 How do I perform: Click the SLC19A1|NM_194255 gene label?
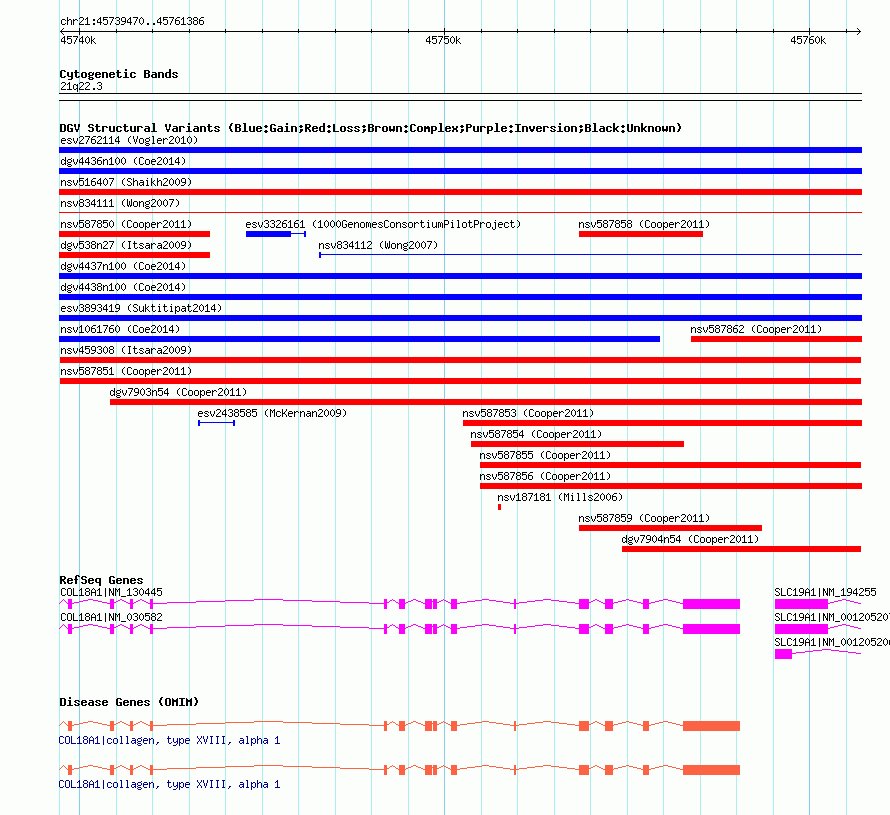(825, 592)
